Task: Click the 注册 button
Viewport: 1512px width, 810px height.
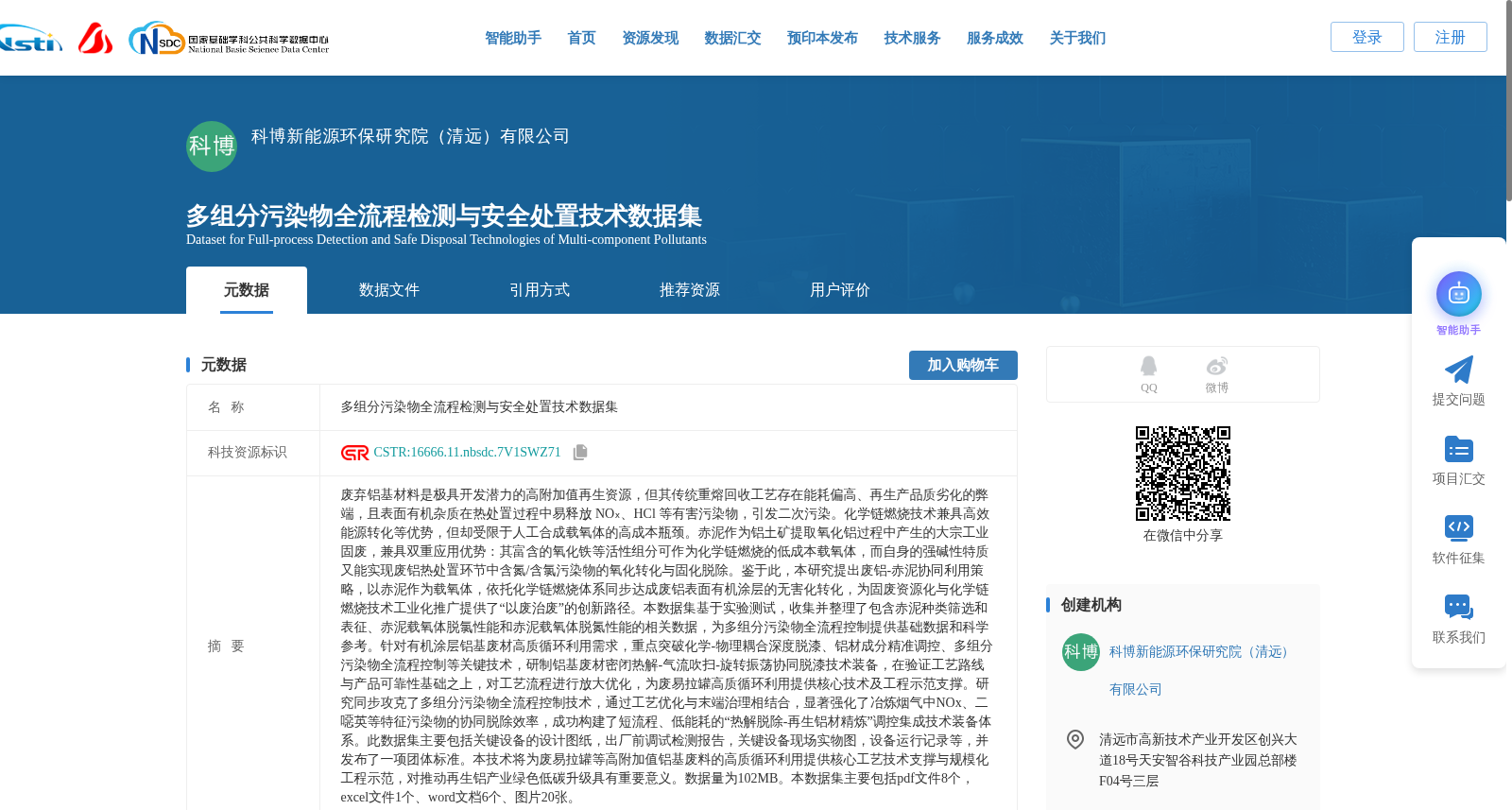Action: click(1451, 37)
